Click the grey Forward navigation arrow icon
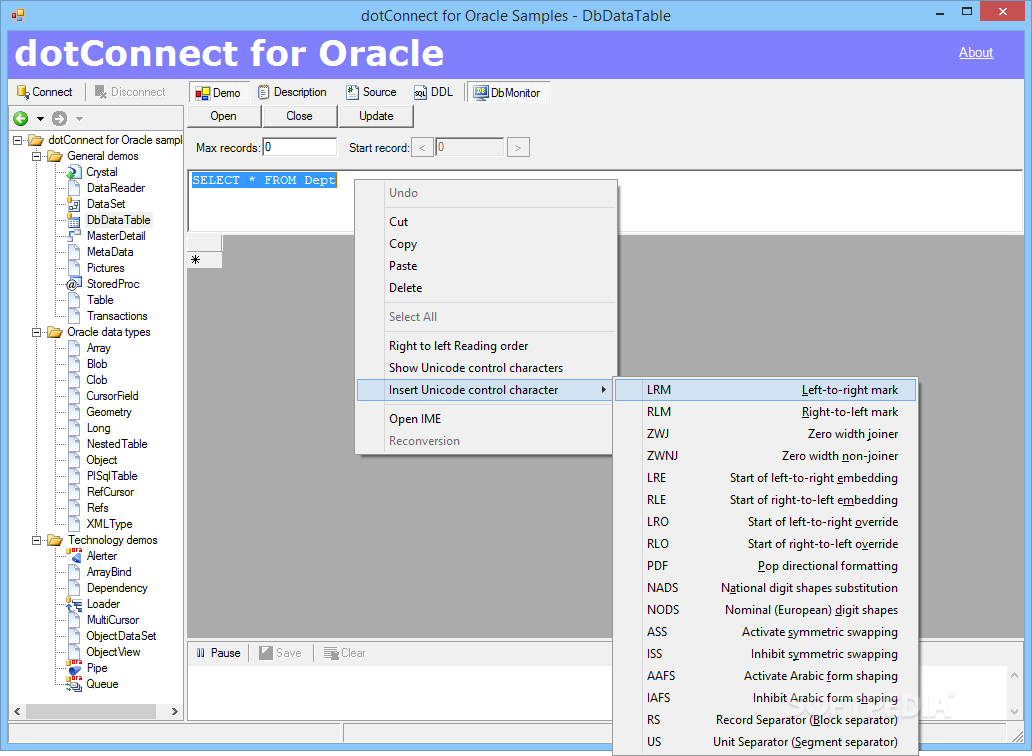The height and width of the screenshot is (756, 1032). click(59, 118)
